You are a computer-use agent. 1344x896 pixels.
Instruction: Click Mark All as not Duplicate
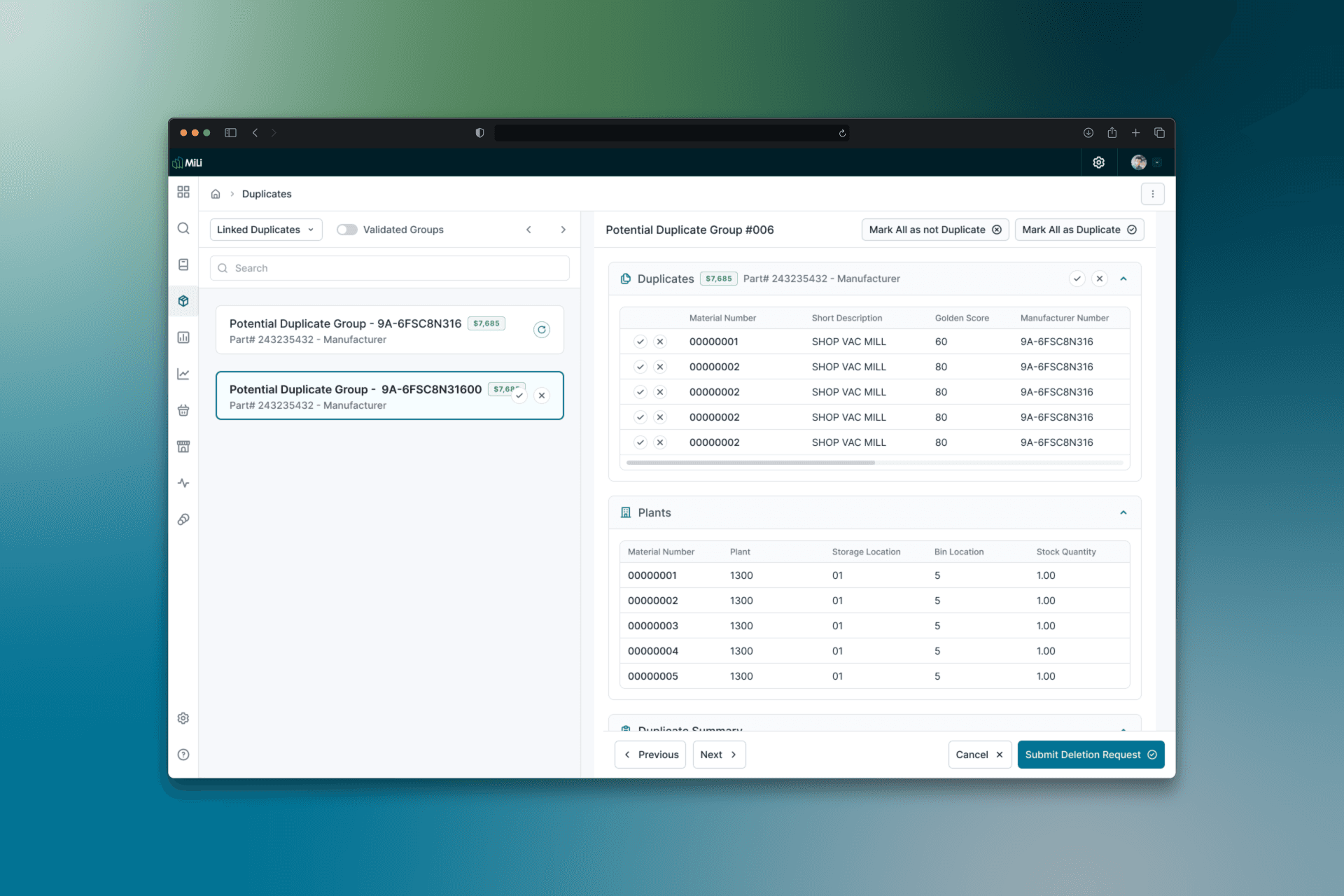coord(934,230)
